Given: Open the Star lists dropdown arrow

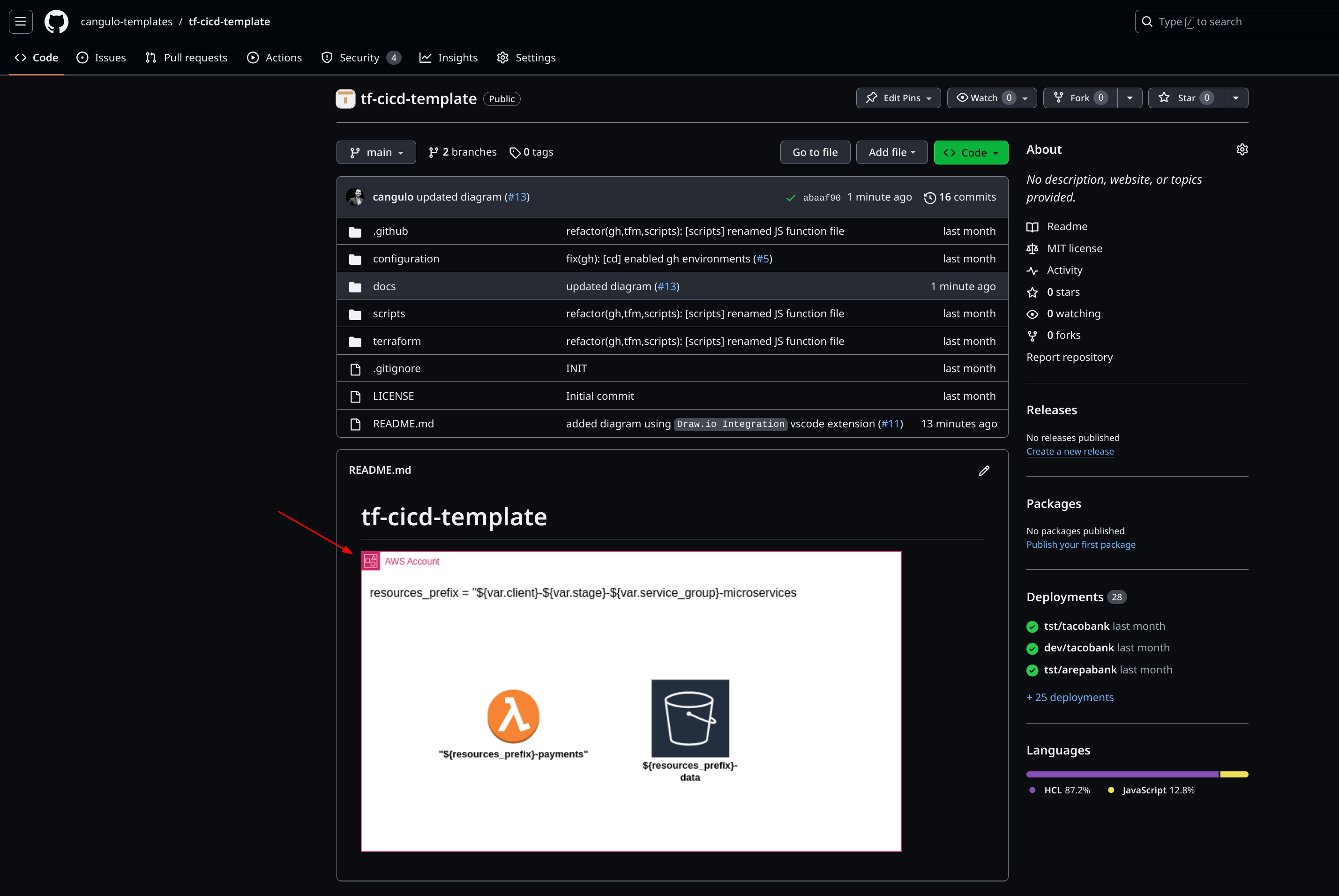Looking at the screenshot, I should [1235, 98].
